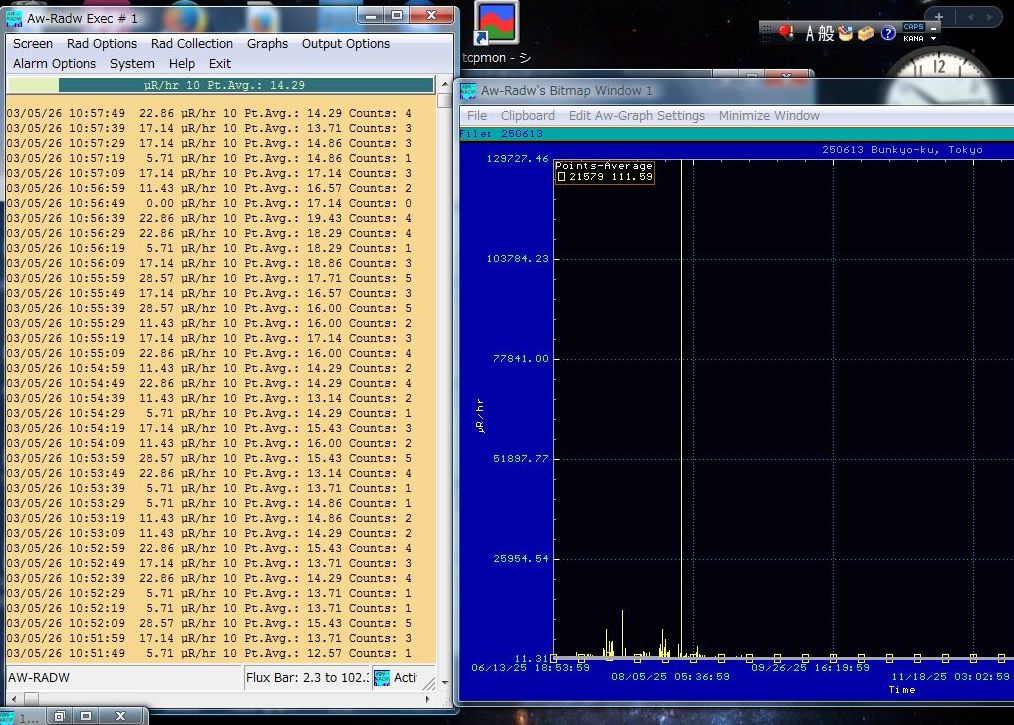Click the Aw-Radw icon in status bar
Image resolution: width=1014 pixels, height=725 pixels.
point(382,677)
